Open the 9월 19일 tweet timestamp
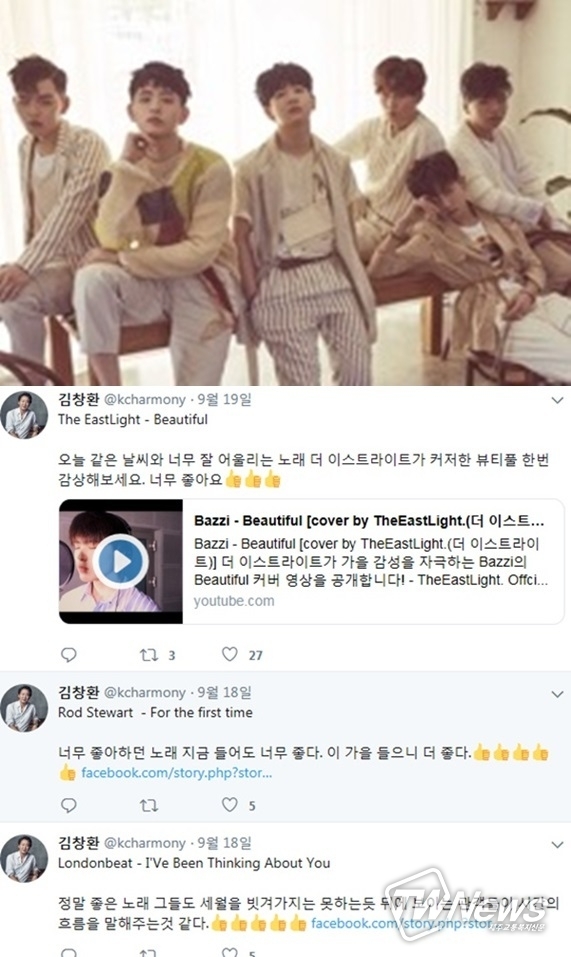This screenshot has height=957, width=571. (224, 400)
